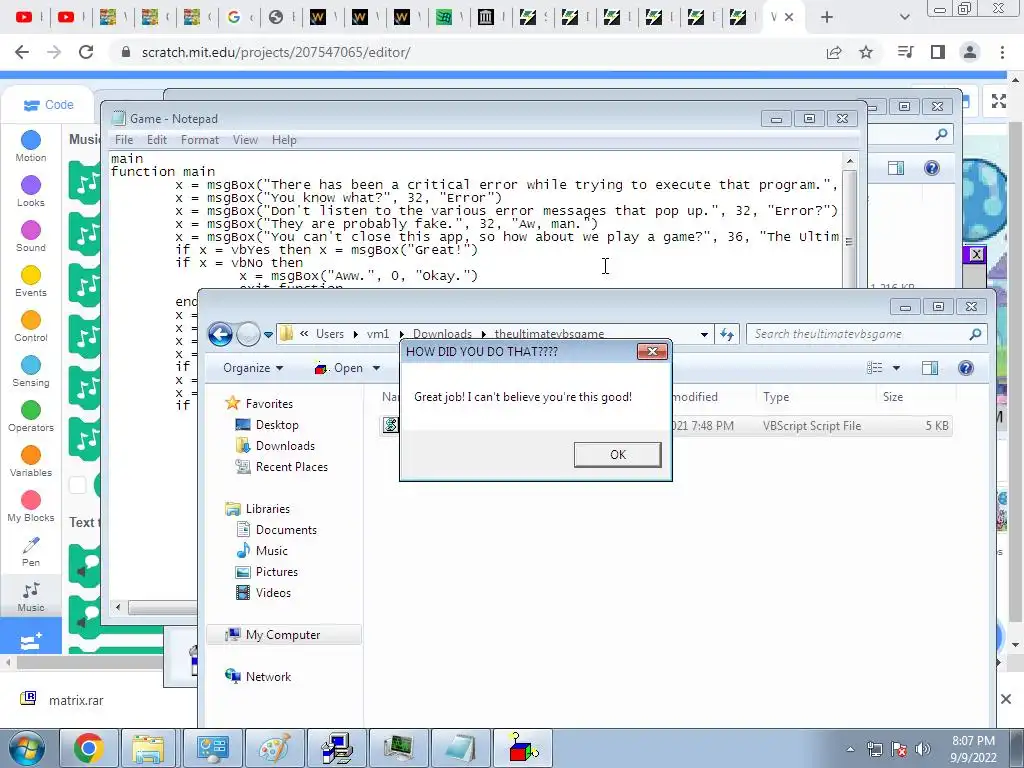Click the vm1 breadcrumb in address bar
The image size is (1024, 768).
tap(377, 334)
